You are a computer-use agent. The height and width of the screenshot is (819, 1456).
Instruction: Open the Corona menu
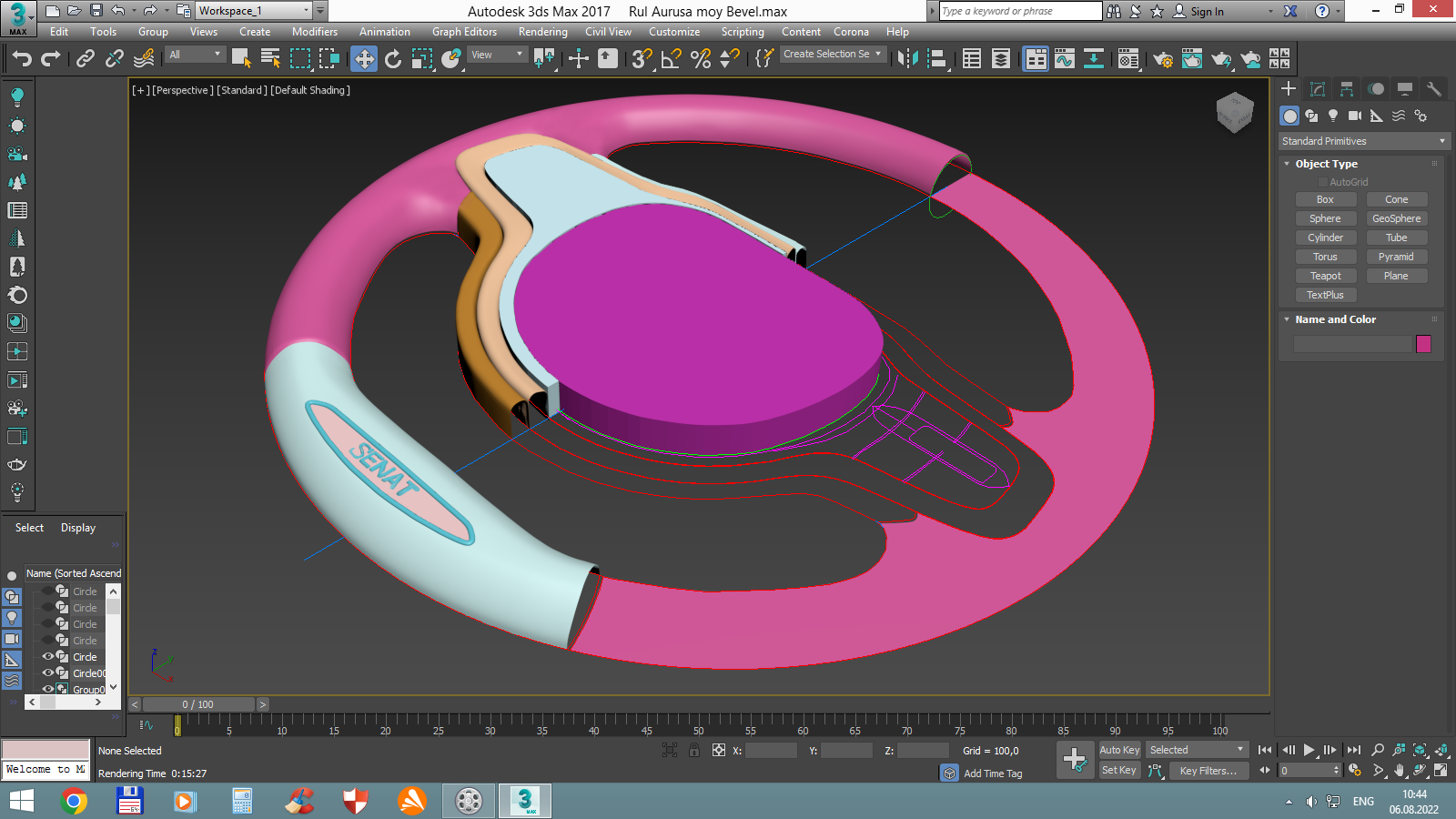[851, 32]
